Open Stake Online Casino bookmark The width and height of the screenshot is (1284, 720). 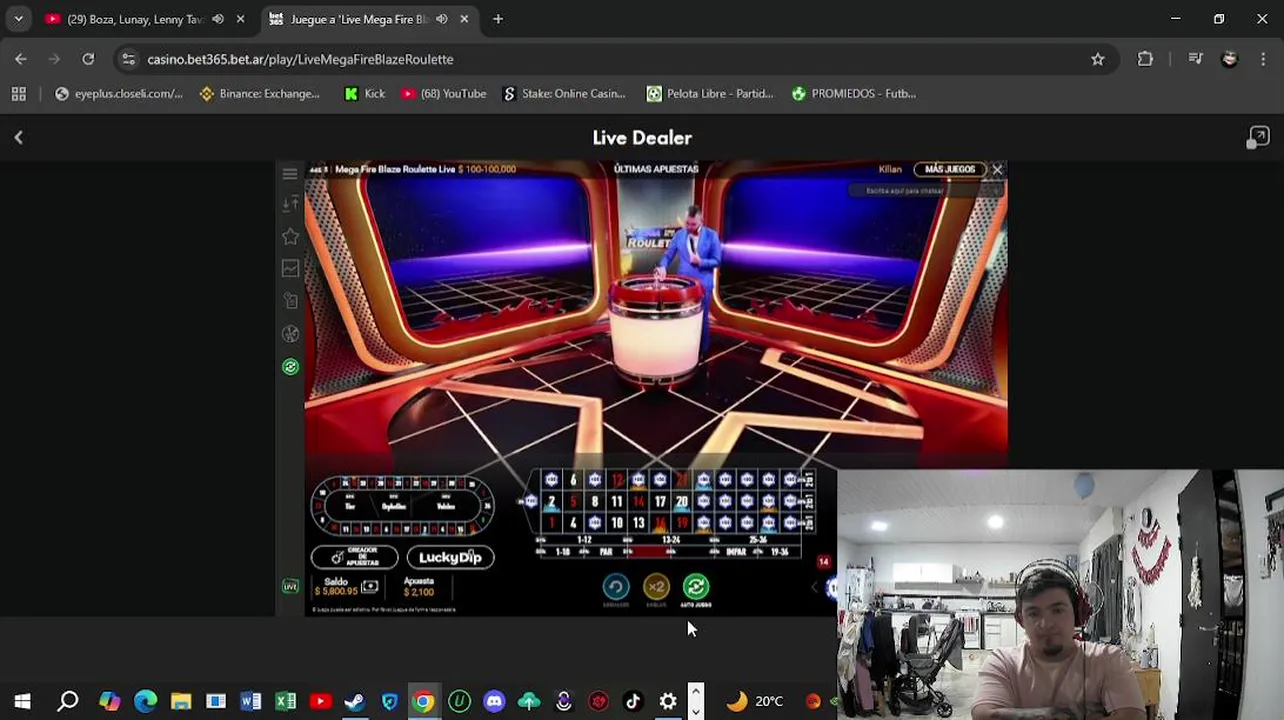point(565,93)
